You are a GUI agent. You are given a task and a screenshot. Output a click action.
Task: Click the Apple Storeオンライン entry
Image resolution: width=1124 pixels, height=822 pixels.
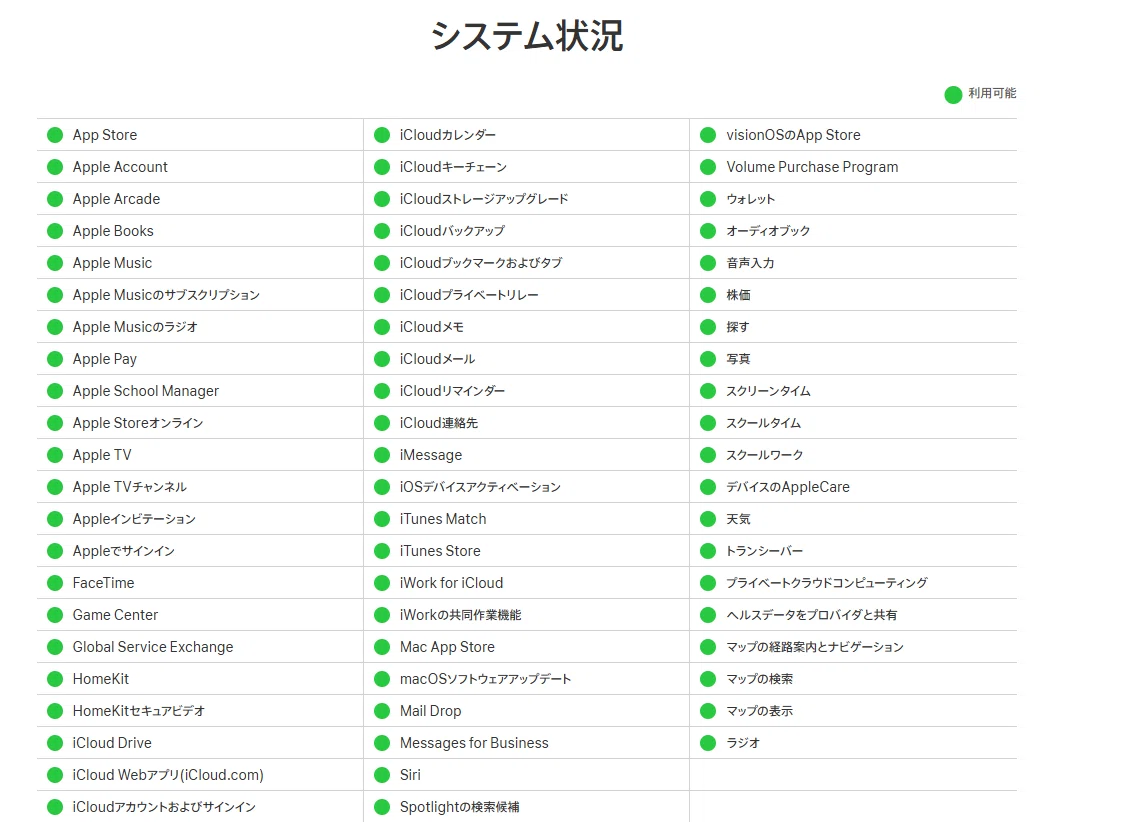point(138,424)
